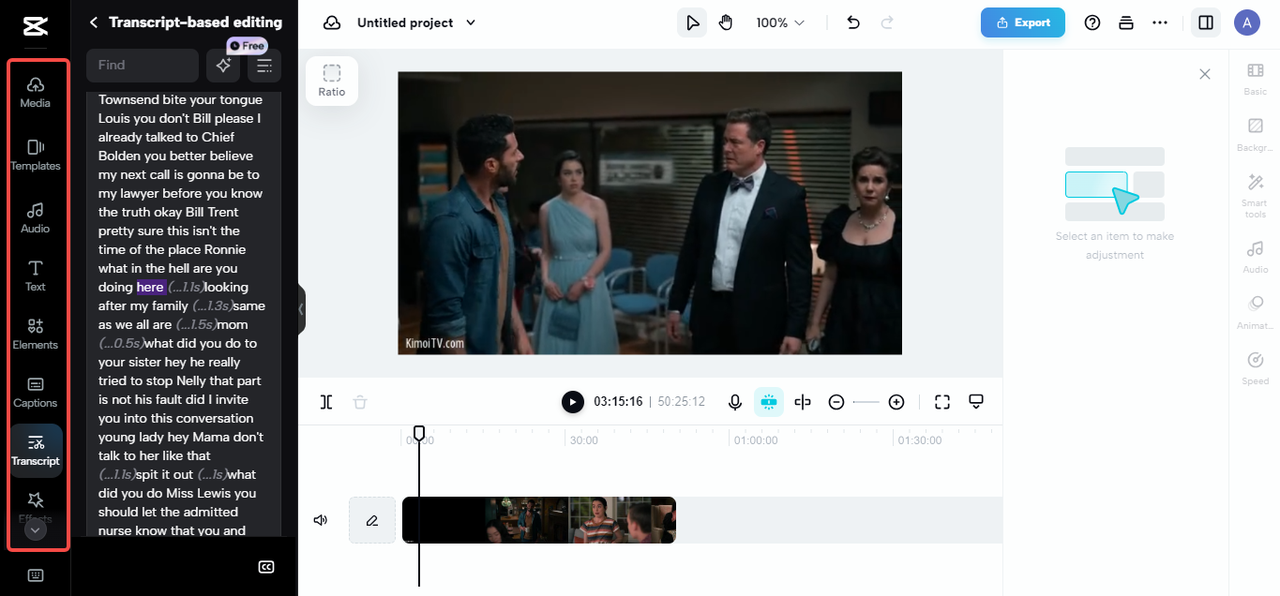Click highlighted word 'here' in transcript
The height and width of the screenshot is (596, 1280).
click(x=150, y=287)
